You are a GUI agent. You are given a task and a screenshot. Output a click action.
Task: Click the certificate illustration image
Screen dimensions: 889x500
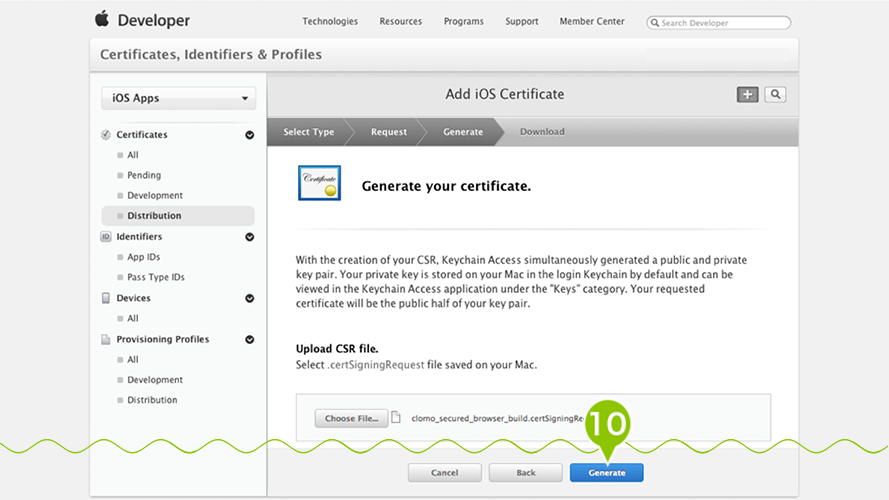pyautogui.click(x=319, y=183)
